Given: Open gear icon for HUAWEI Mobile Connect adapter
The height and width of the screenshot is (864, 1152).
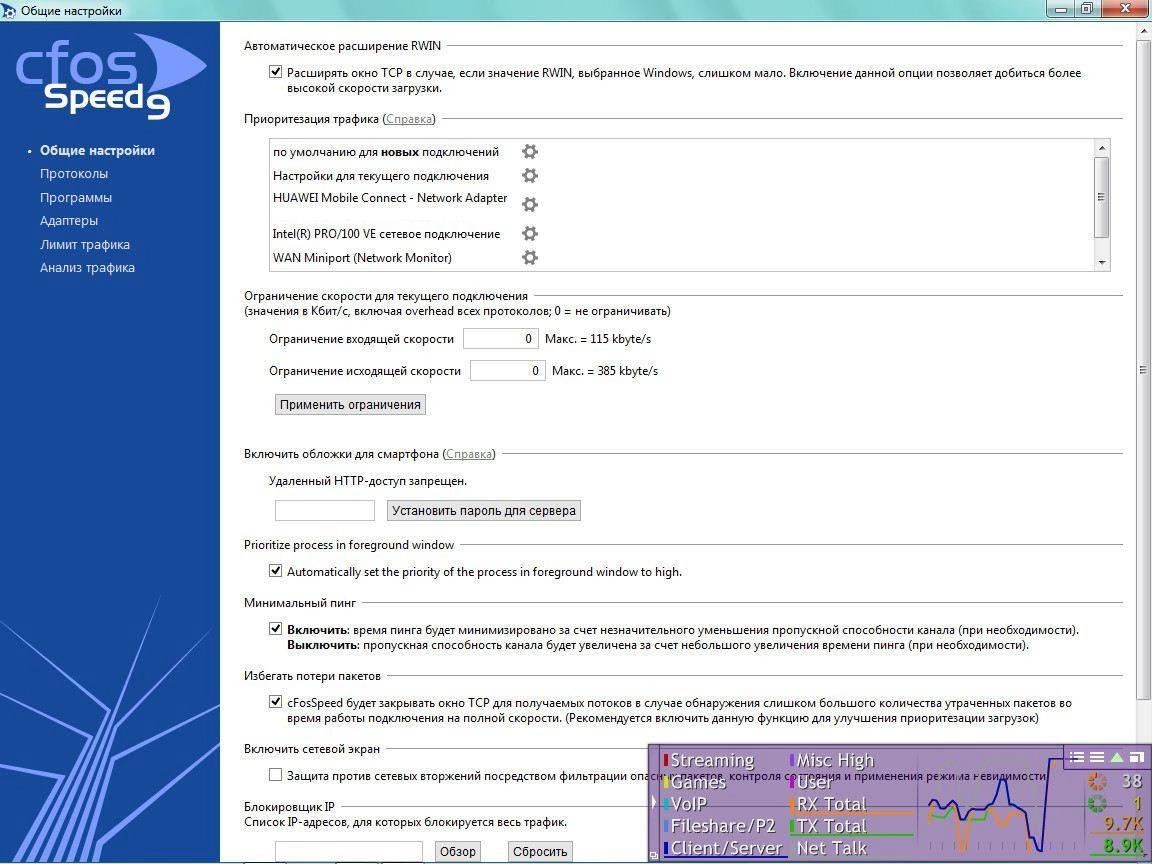Looking at the screenshot, I should pyautogui.click(x=530, y=204).
